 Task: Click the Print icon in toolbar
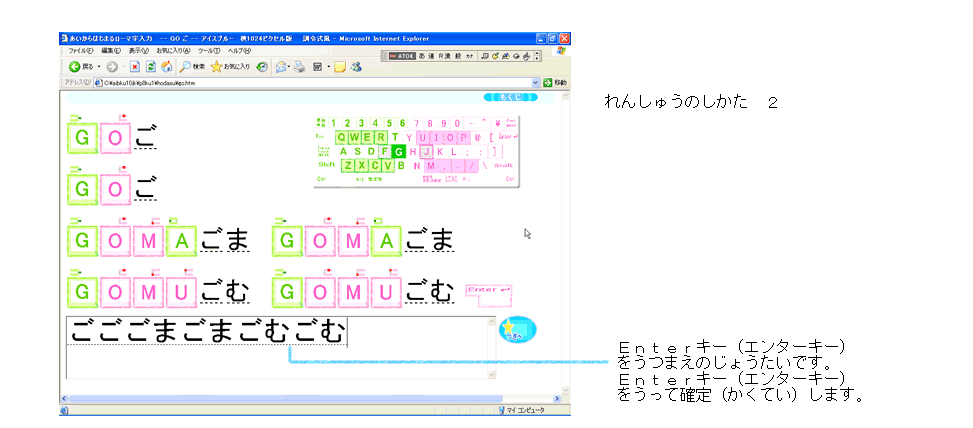[x=299, y=66]
